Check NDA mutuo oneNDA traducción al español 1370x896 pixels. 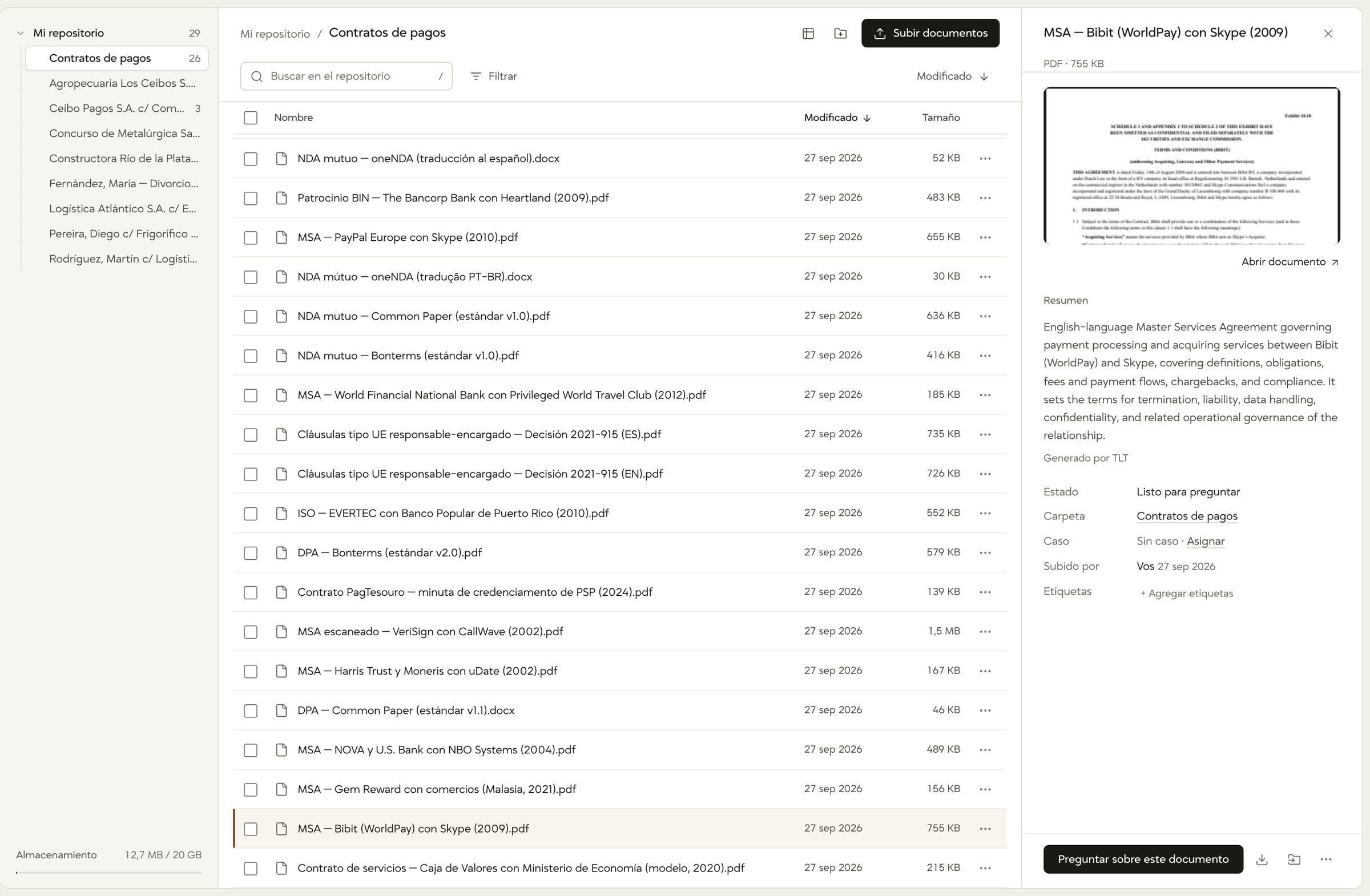click(x=251, y=159)
